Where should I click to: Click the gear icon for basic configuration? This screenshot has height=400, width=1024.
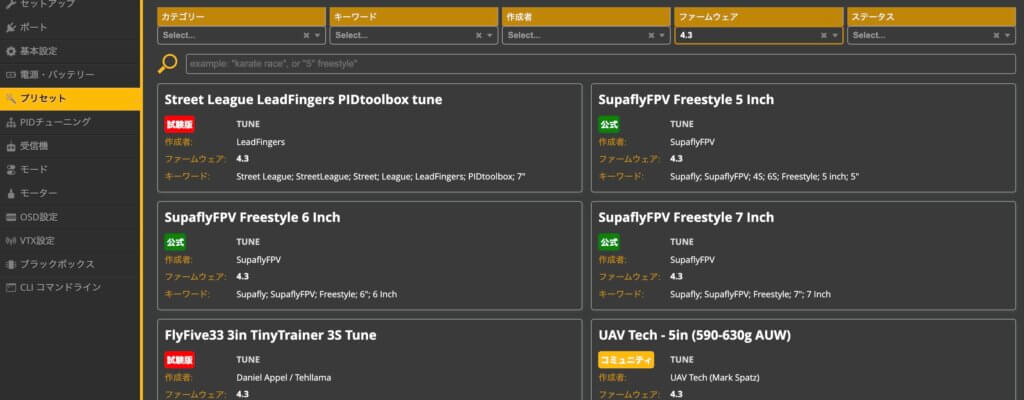(10, 51)
